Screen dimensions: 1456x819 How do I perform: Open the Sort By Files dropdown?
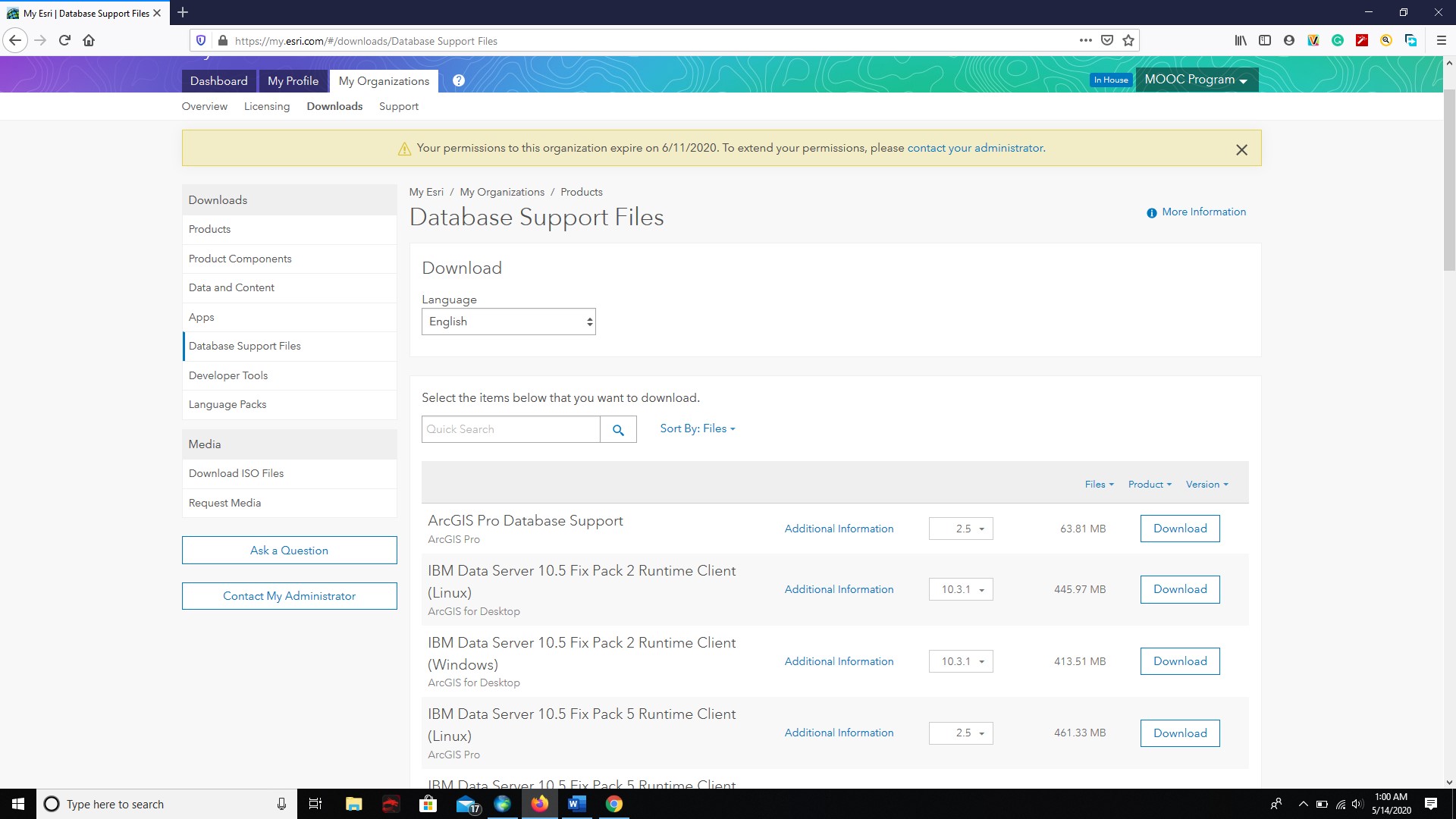click(x=697, y=428)
